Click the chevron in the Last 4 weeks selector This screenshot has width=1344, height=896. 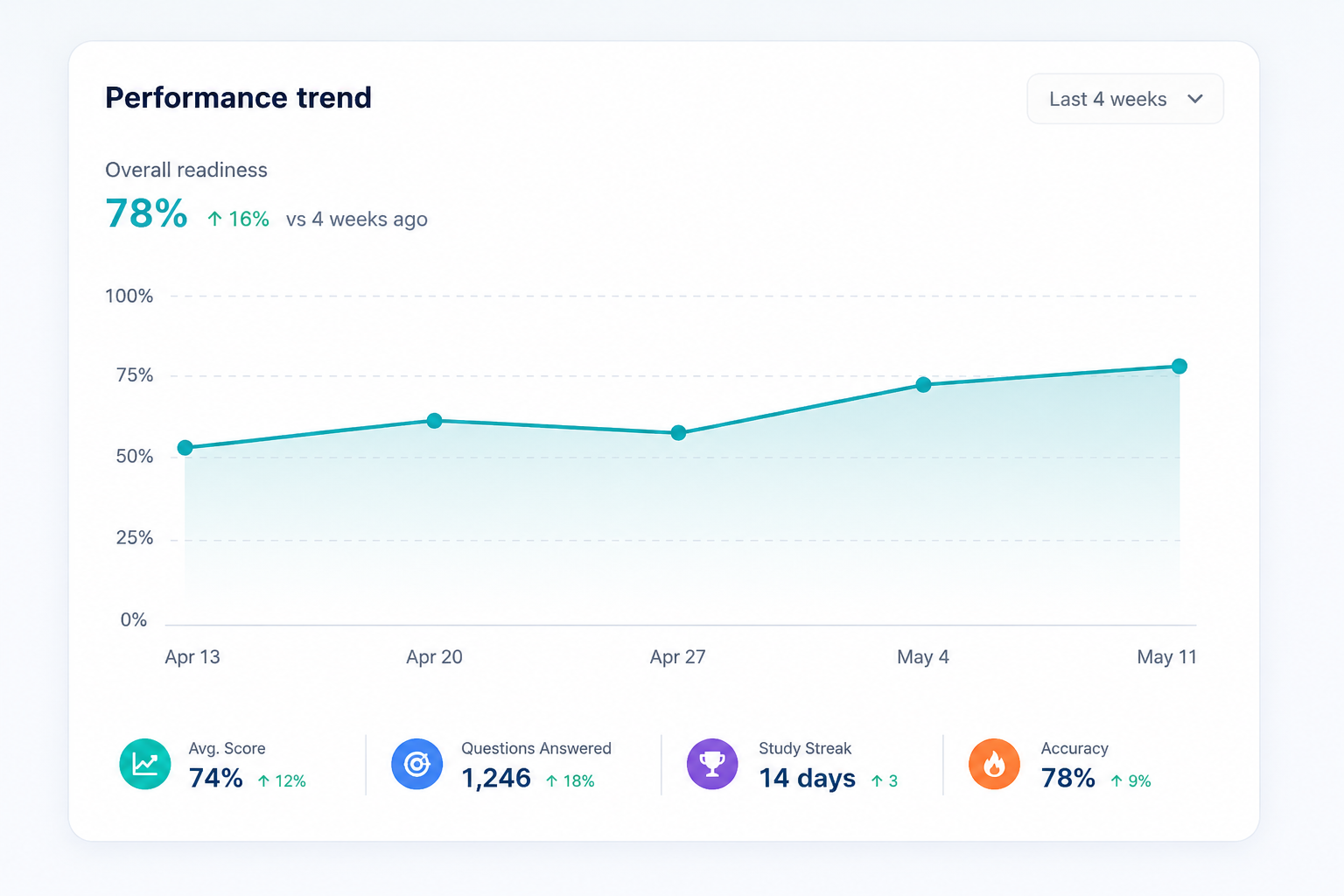click(1195, 99)
